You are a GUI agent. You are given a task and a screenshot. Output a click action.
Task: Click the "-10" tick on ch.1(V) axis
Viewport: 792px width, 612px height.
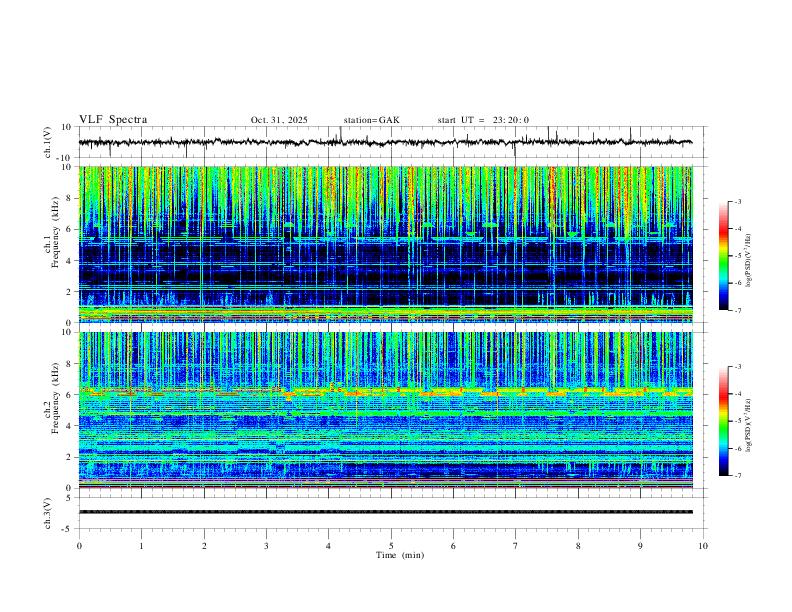pyautogui.click(x=65, y=158)
